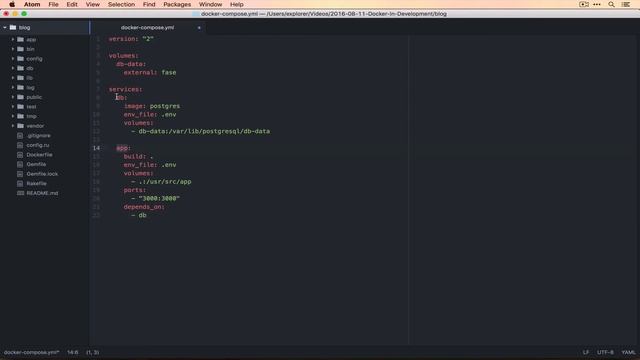The height and width of the screenshot is (360, 640).
Task: Click the word postgres in the editor
Action: point(164,106)
